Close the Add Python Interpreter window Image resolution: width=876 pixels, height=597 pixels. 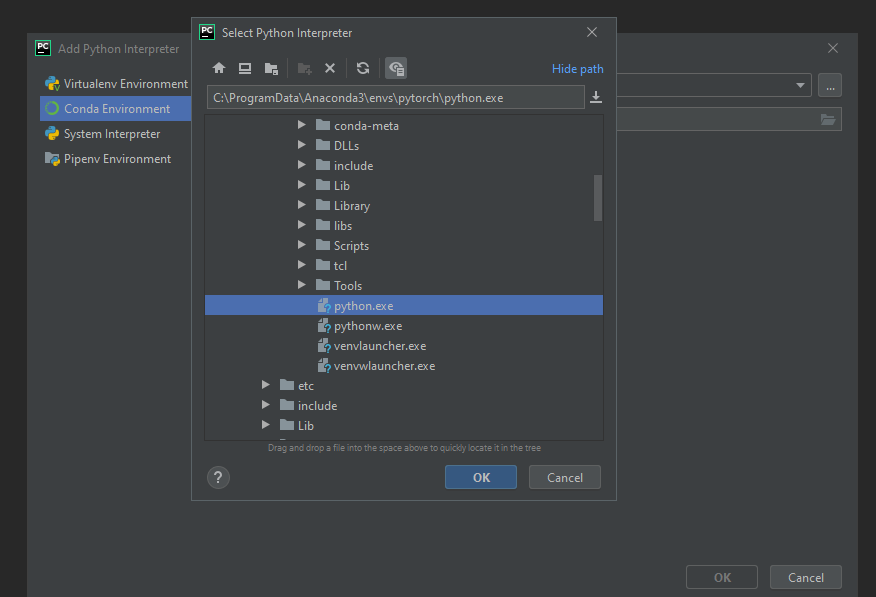(x=833, y=49)
